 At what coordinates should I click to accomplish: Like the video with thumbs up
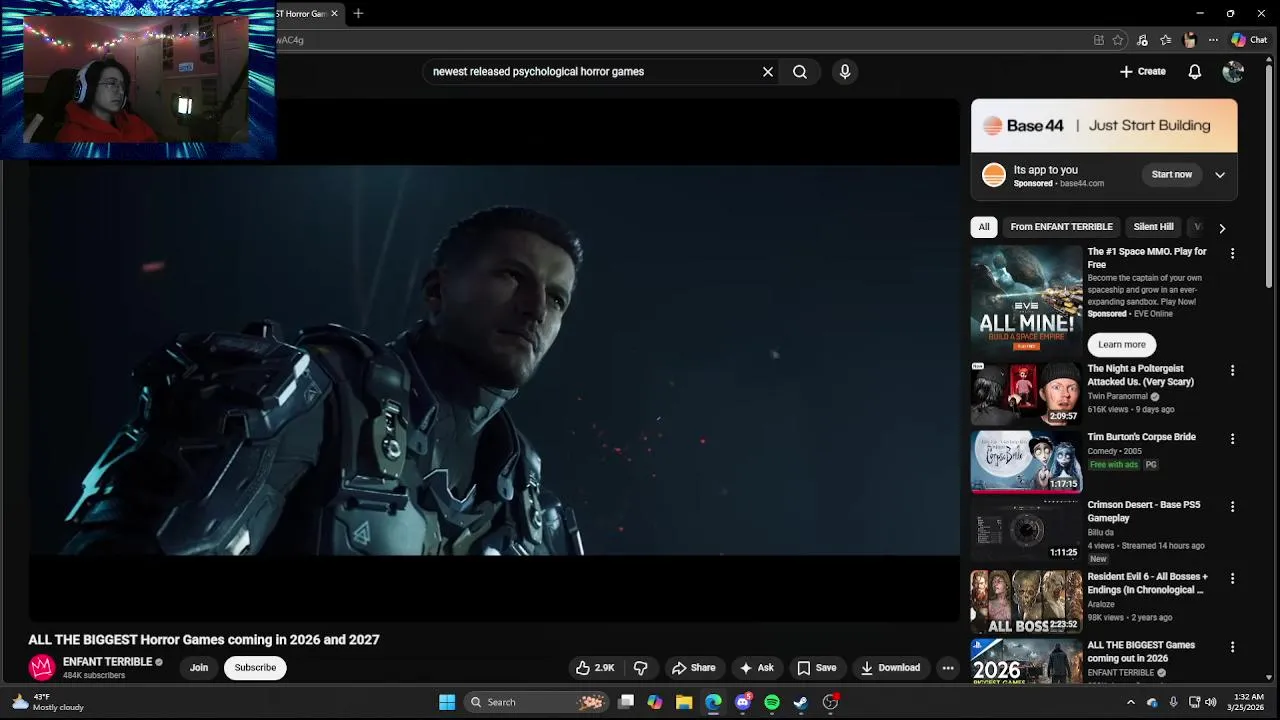[595, 668]
